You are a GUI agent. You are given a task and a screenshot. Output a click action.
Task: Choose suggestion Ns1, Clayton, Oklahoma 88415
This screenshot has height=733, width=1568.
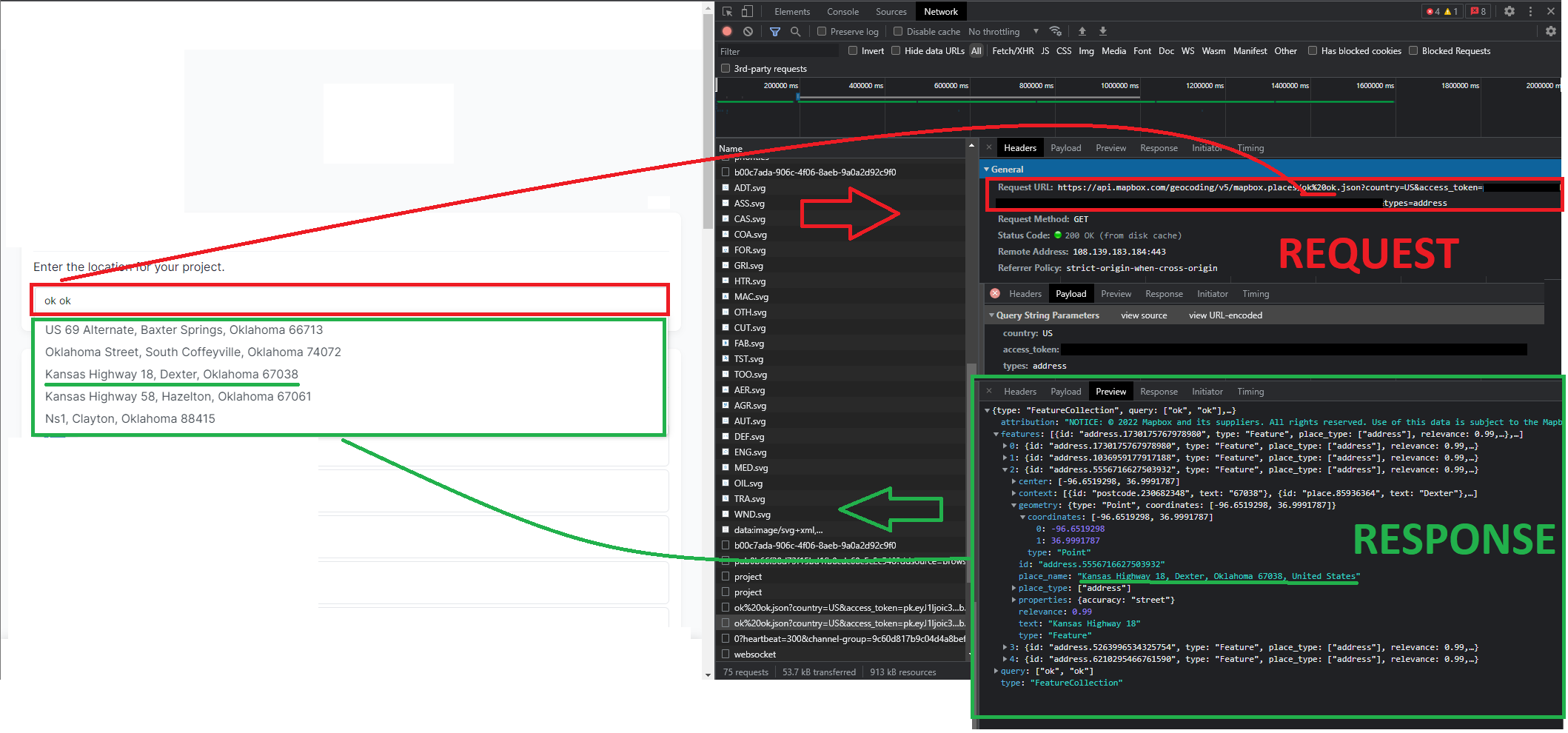(130, 418)
